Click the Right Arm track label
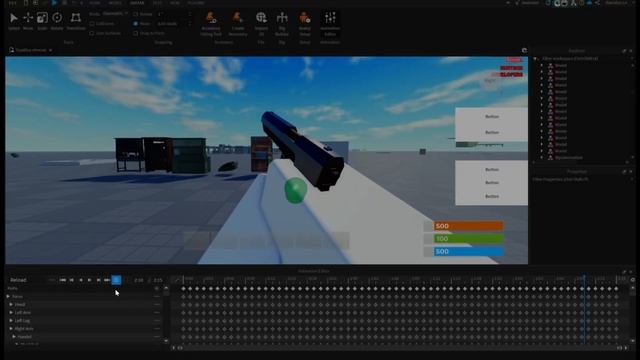The image size is (640, 360). click(24, 329)
